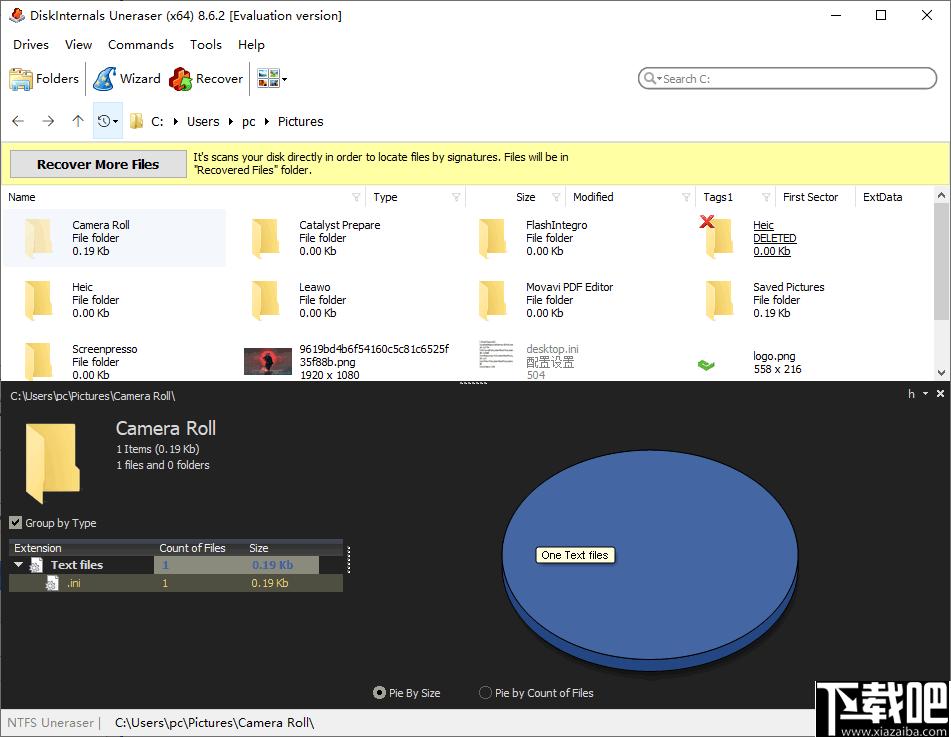Toggle the Group by Type checkbox

[16, 522]
